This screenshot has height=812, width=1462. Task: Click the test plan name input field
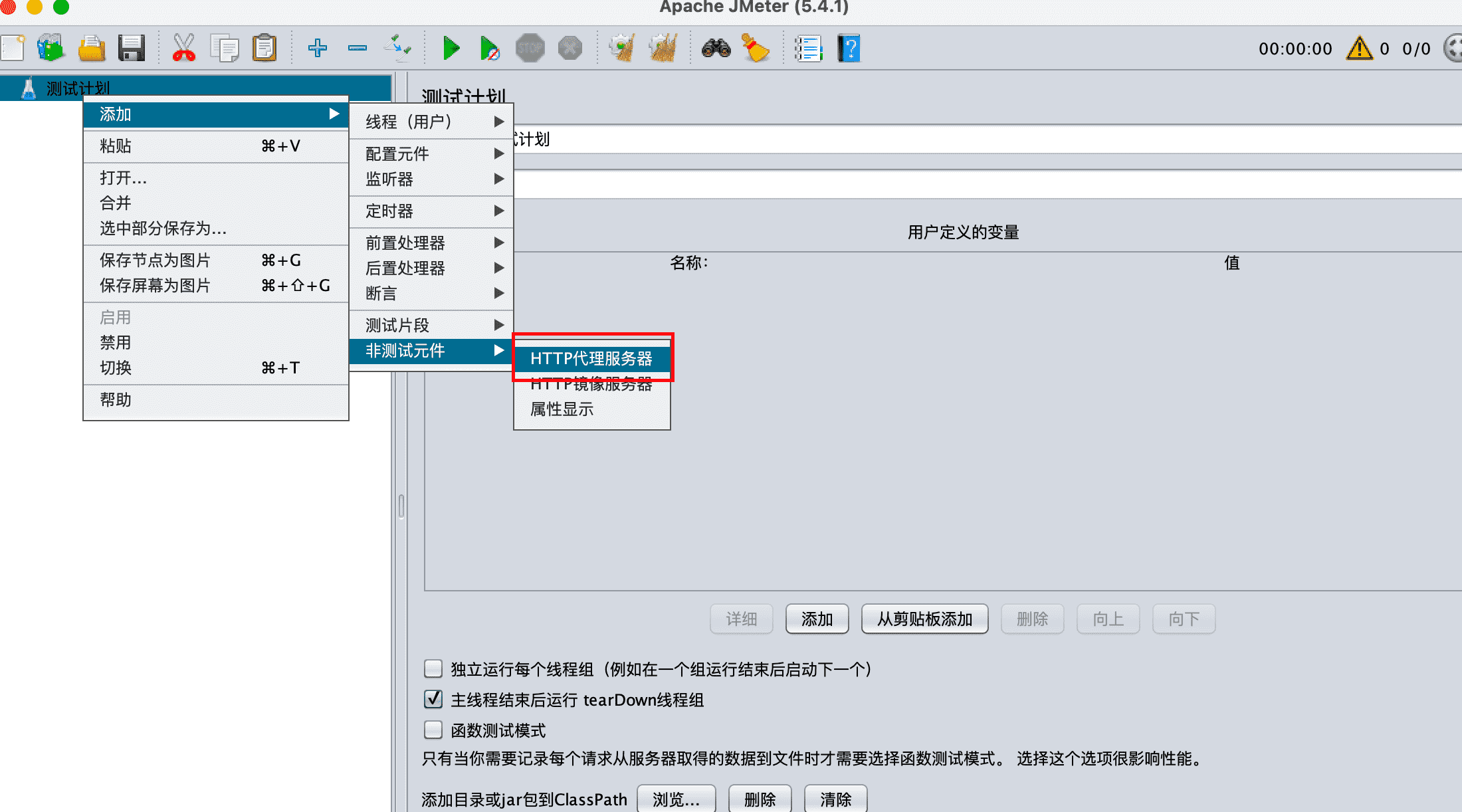[988, 140]
